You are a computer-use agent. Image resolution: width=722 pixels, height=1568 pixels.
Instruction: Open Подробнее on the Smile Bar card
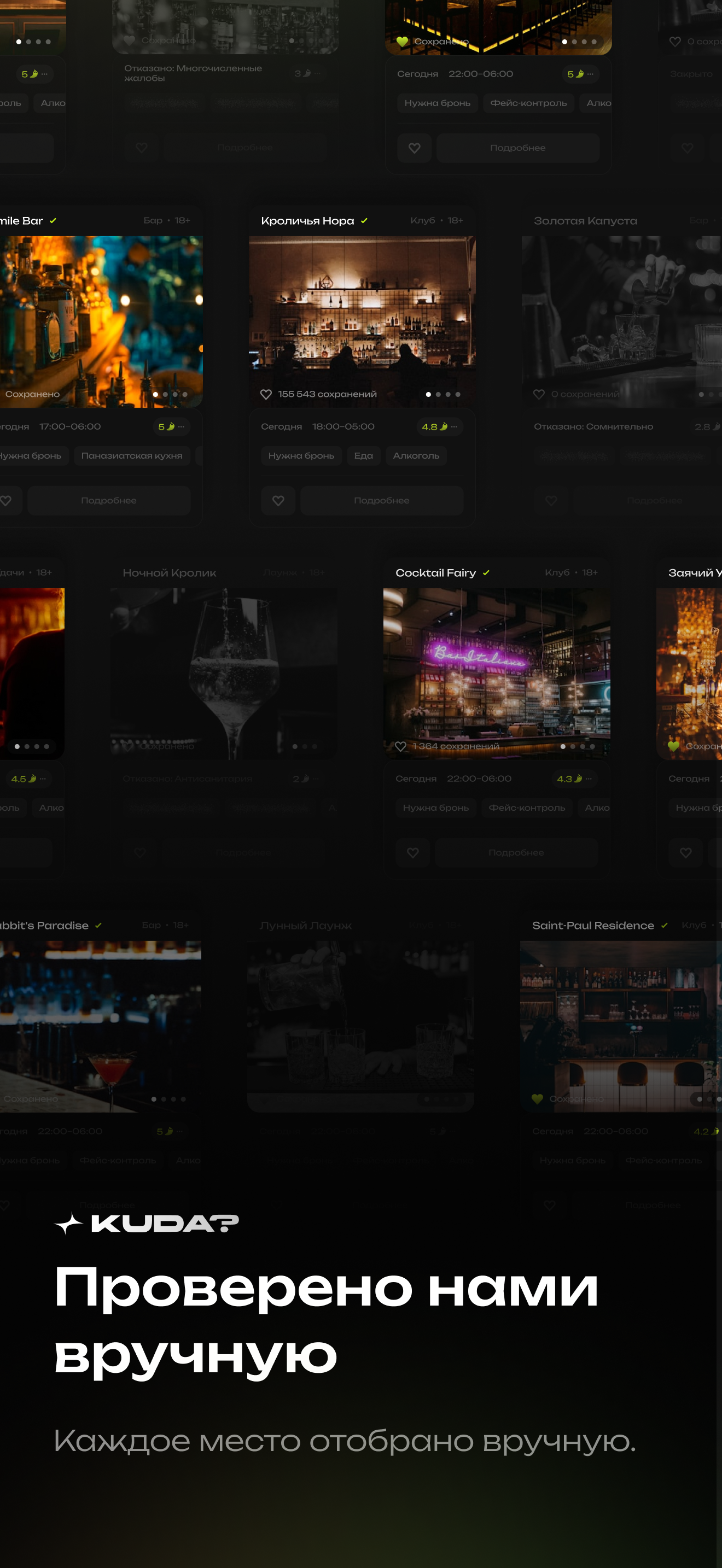(x=109, y=500)
